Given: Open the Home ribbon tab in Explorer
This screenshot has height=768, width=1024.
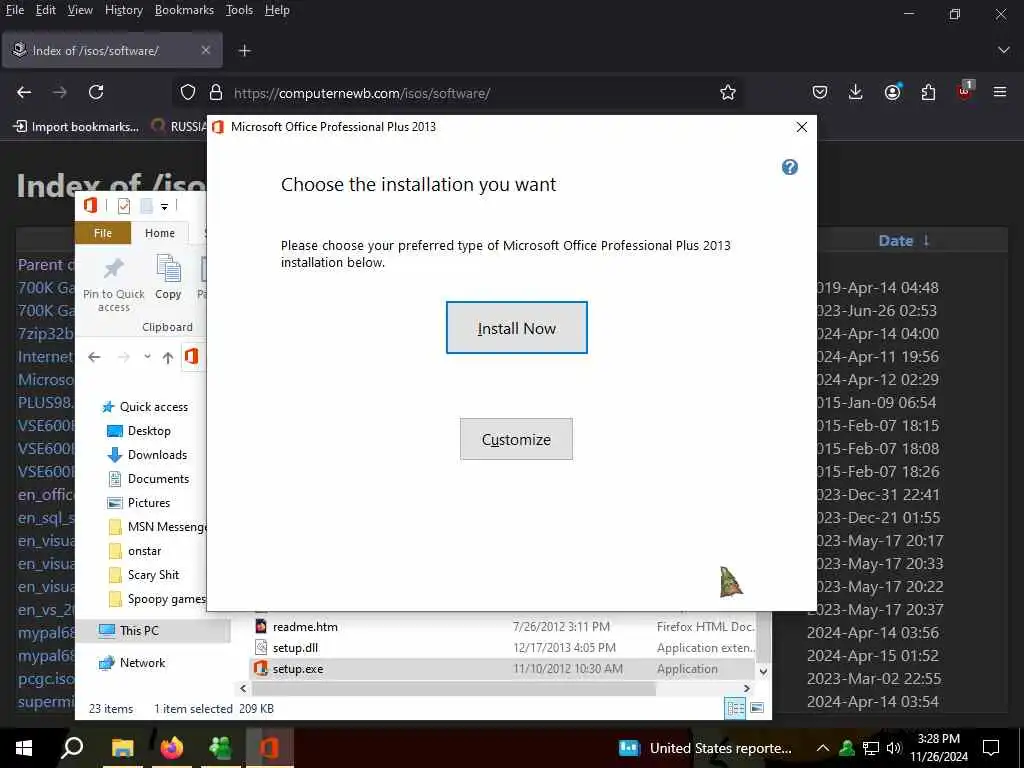Looking at the screenshot, I should (159, 233).
